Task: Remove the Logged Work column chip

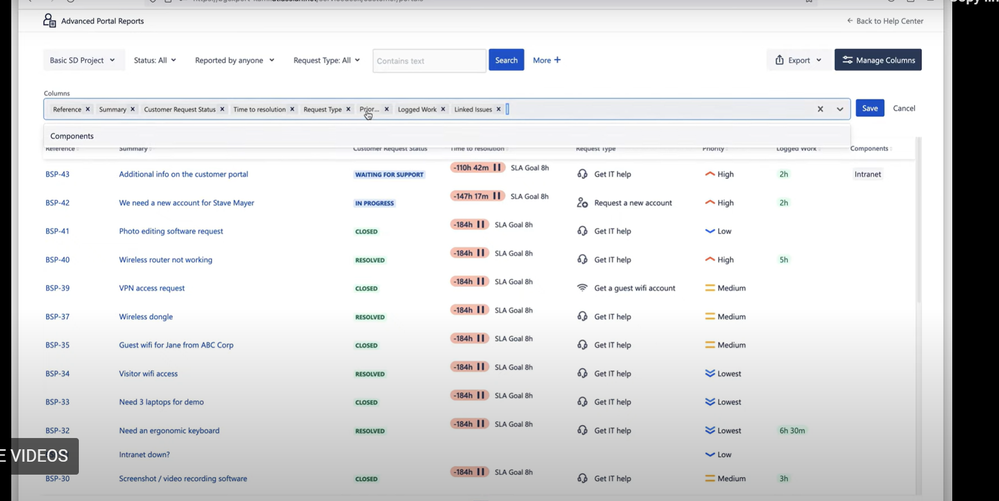Action: click(443, 109)
